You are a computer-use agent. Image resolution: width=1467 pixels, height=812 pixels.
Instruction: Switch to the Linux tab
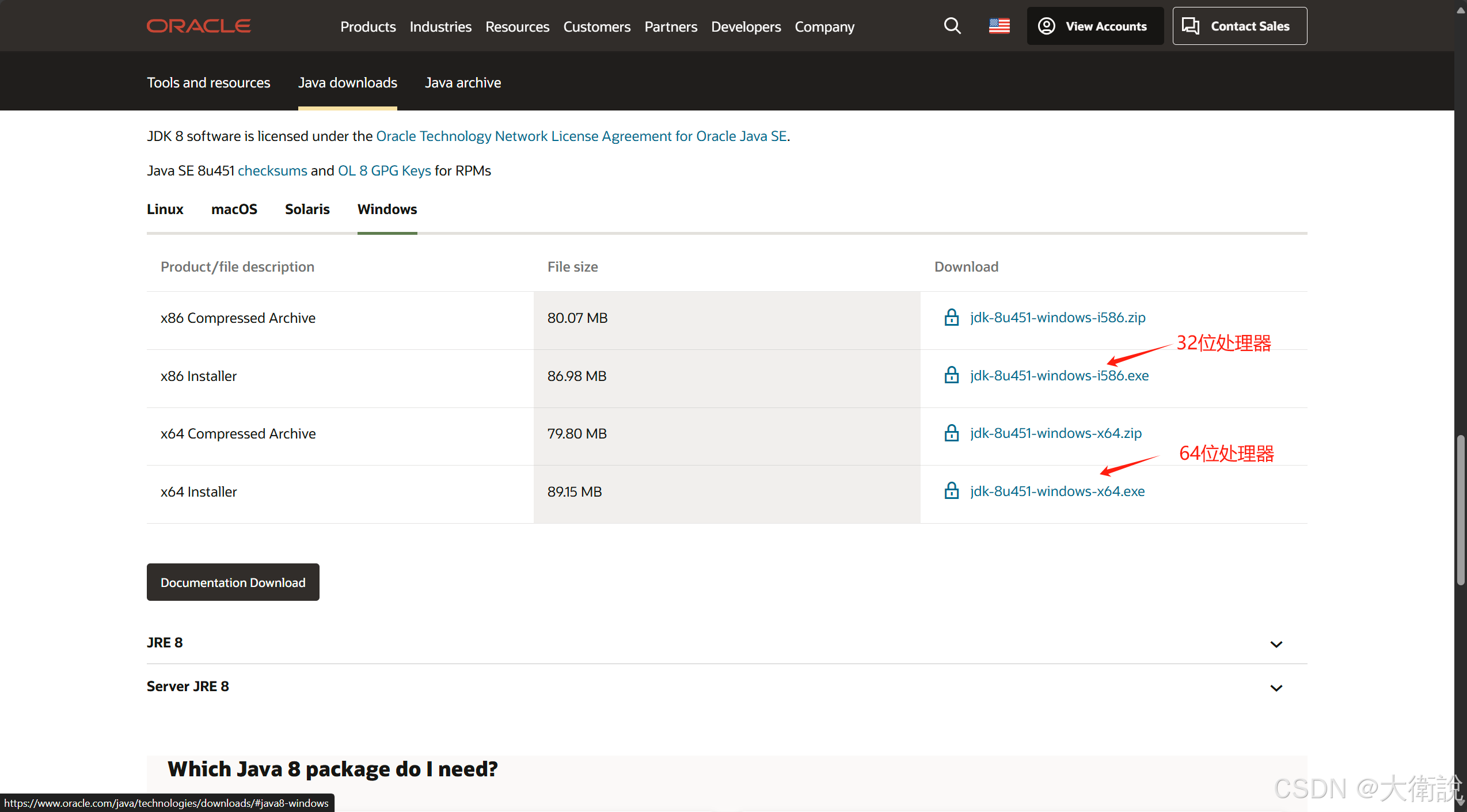point(165,209)
